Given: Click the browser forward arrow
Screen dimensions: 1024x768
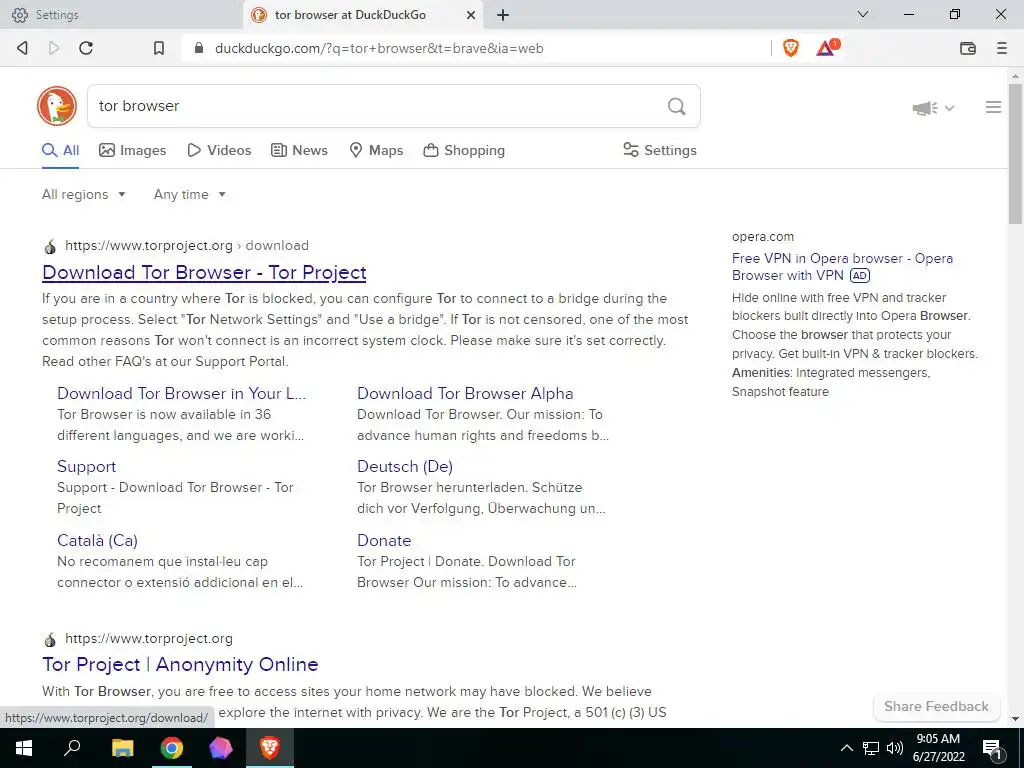Looking at the screenshot, I should pyautogui.click(x=54, y=48).
